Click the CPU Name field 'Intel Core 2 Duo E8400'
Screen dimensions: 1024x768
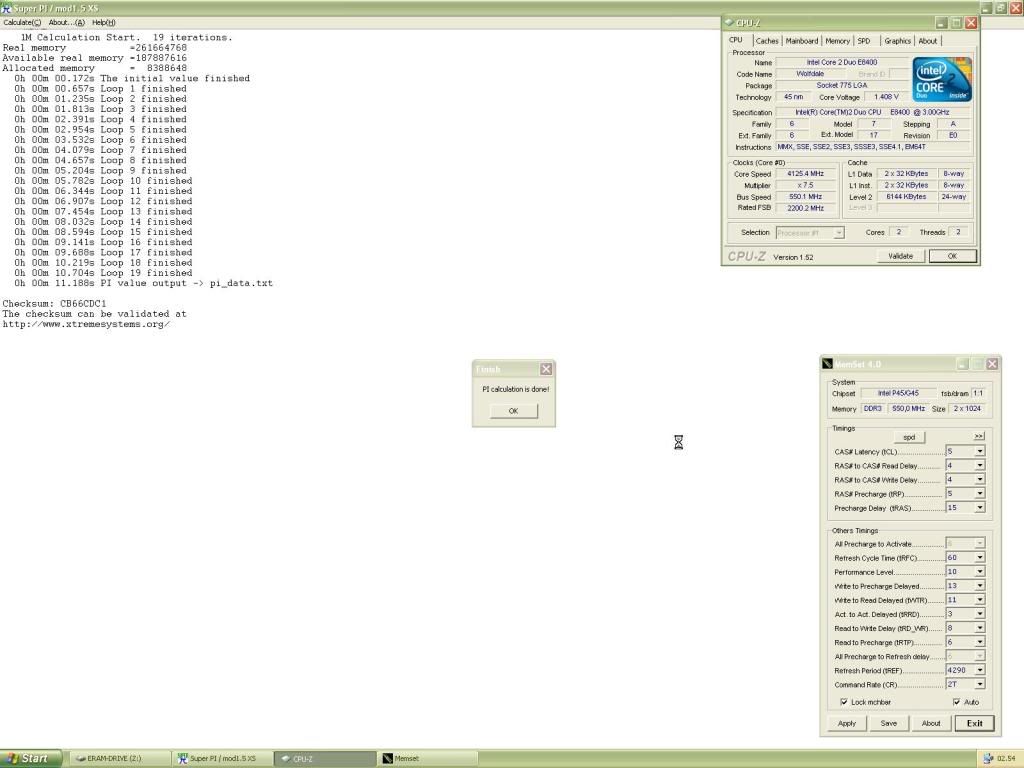pyautogui.click(x=842, y=62)
